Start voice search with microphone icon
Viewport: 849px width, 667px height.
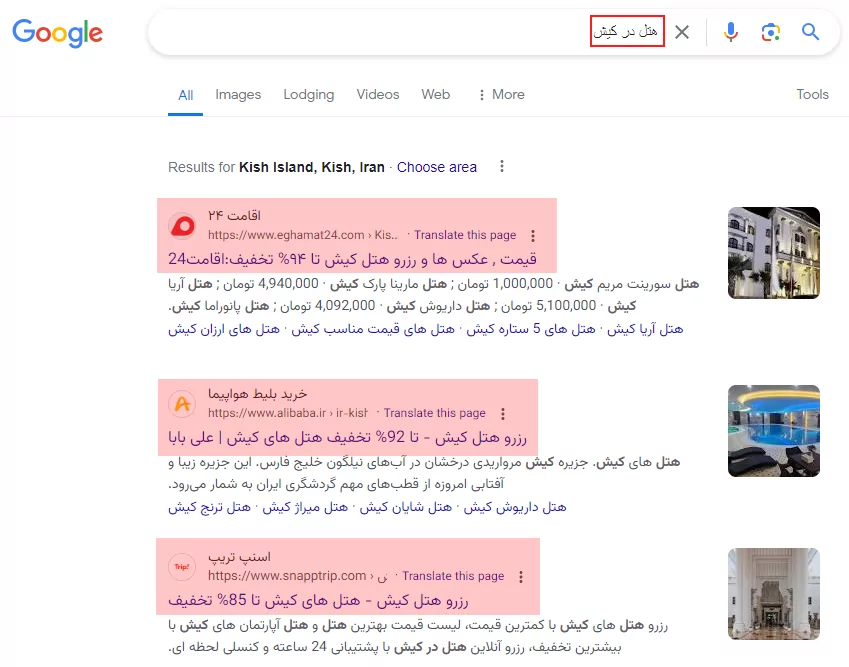(x=731, y=32)
